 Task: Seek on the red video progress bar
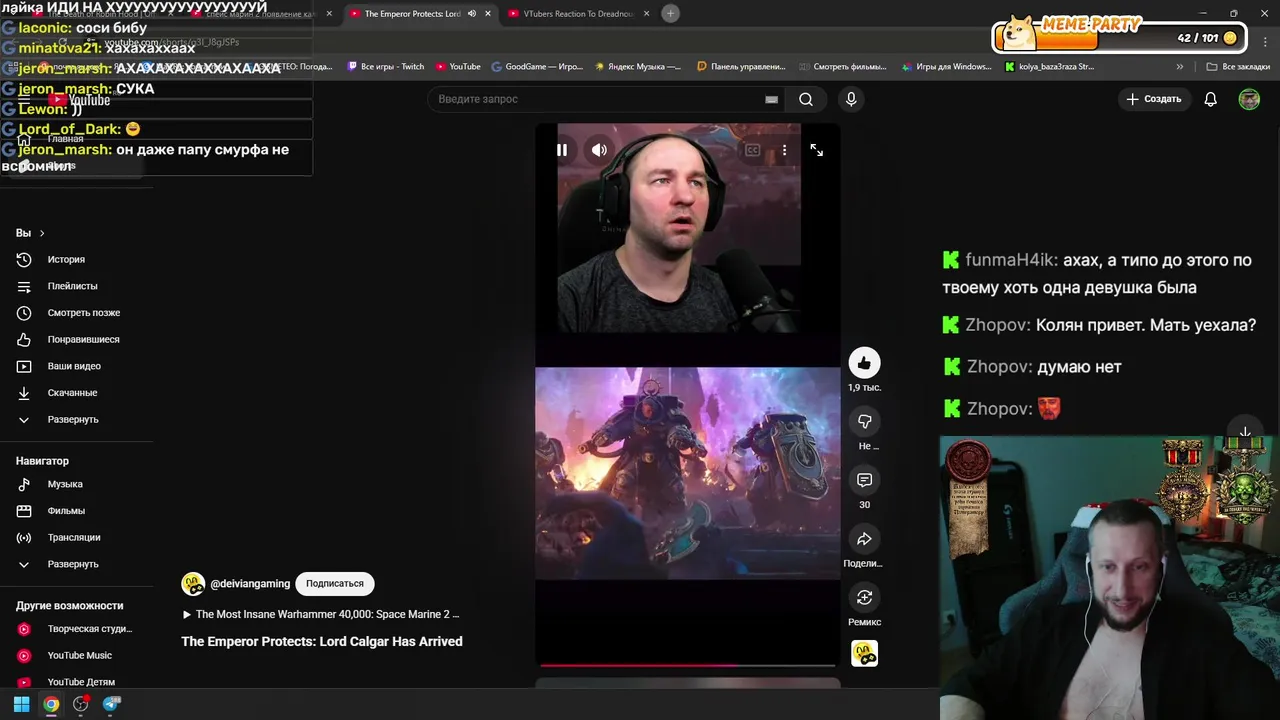pyautogui.click(x=687, y=665)
